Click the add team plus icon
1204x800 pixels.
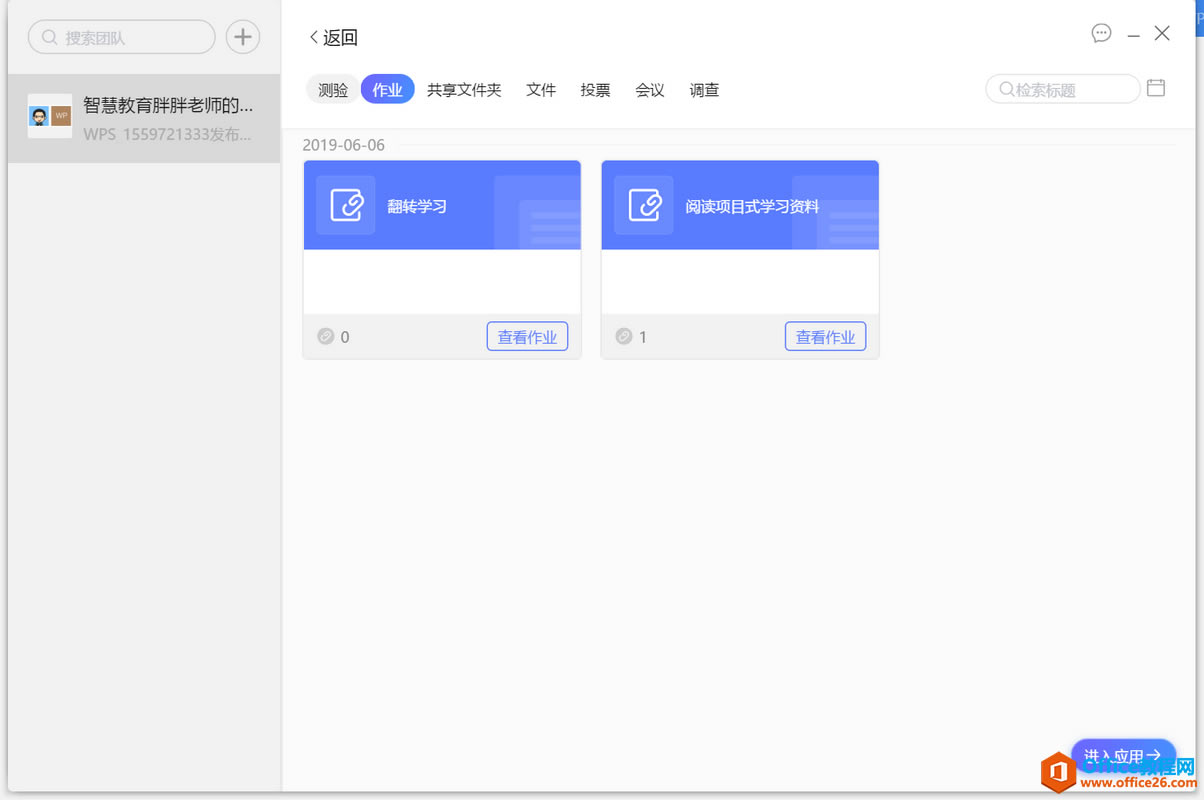[x=242, y=38]
